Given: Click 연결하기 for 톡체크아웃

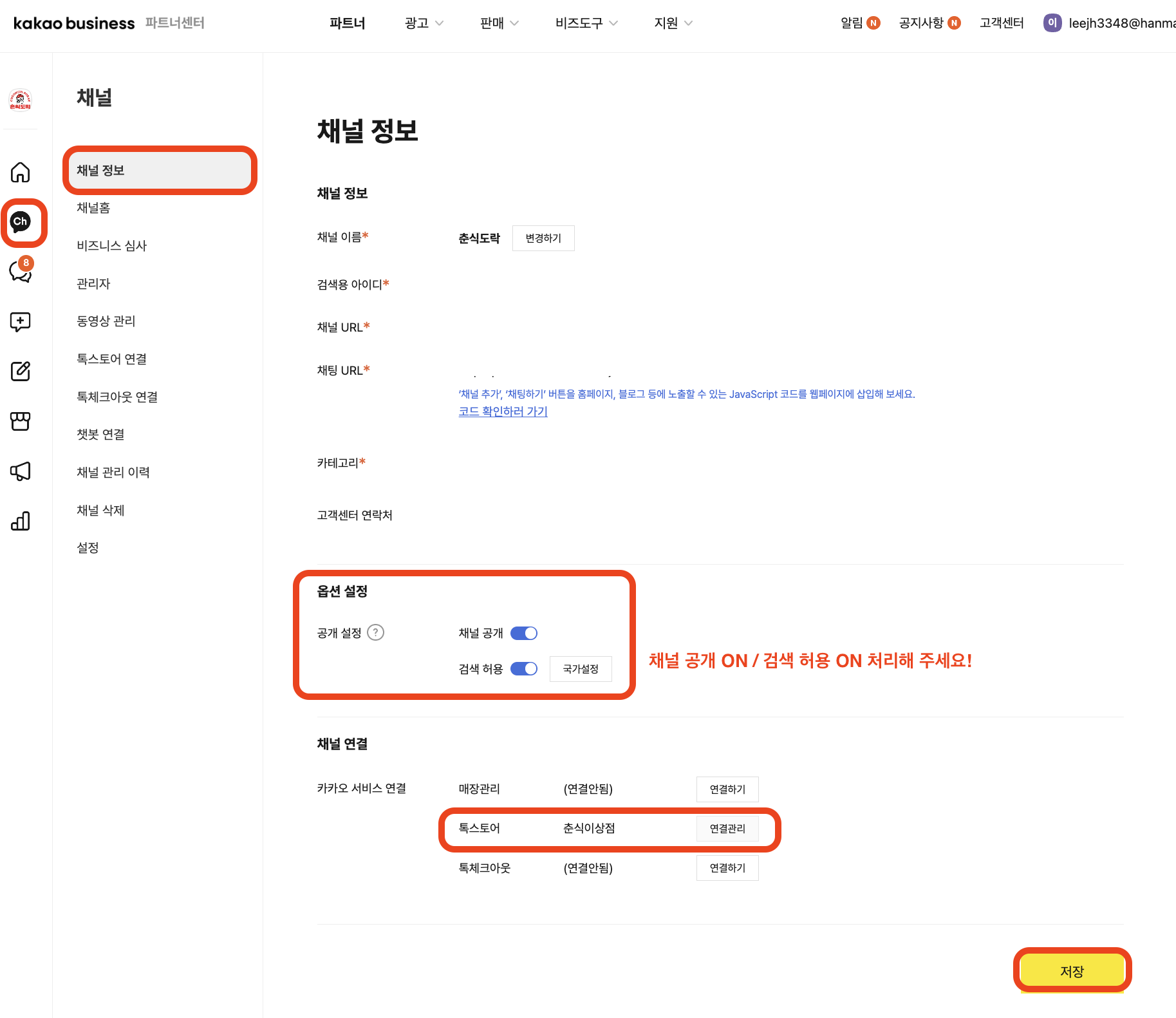Looking at the screenshot, I should coord(727,868).
